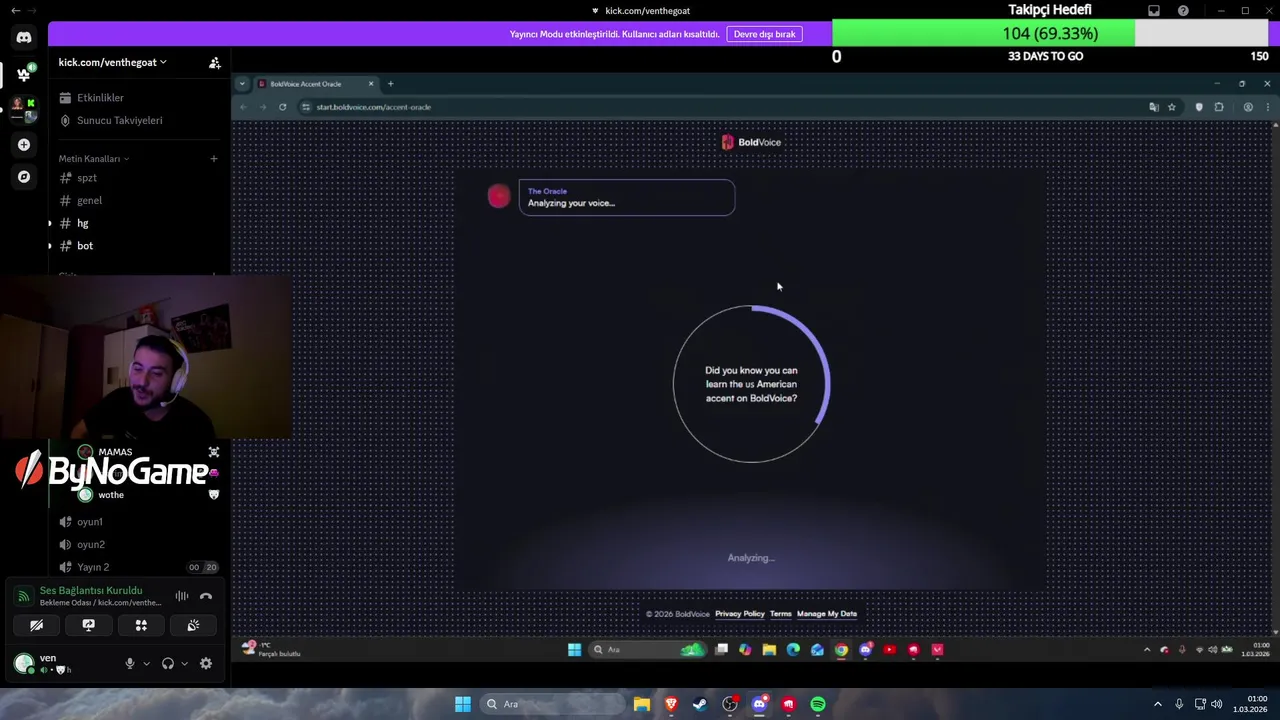The image size is (1280, 720).
Task: Open the Privacy Policy link
Action: 739,614
